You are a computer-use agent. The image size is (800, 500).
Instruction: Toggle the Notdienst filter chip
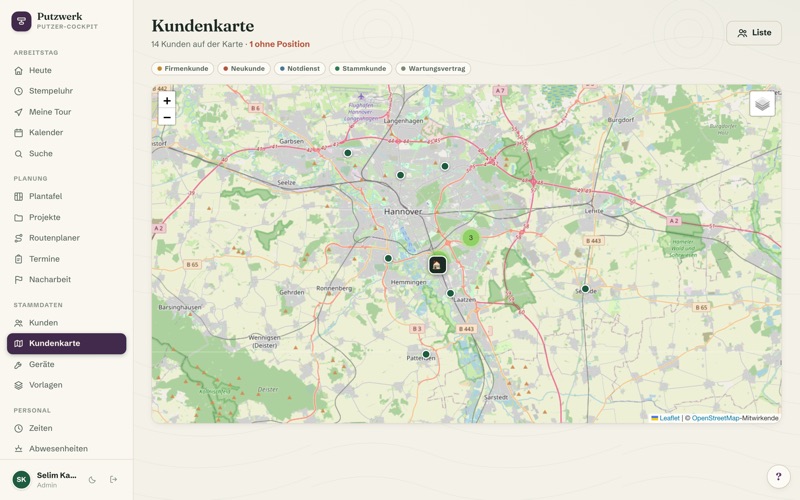pyautogui.click(x=300, y=68)
